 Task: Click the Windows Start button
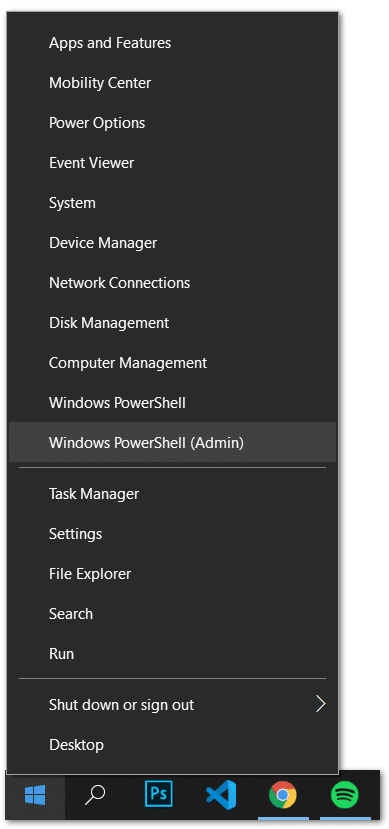(x=35, y=795)
